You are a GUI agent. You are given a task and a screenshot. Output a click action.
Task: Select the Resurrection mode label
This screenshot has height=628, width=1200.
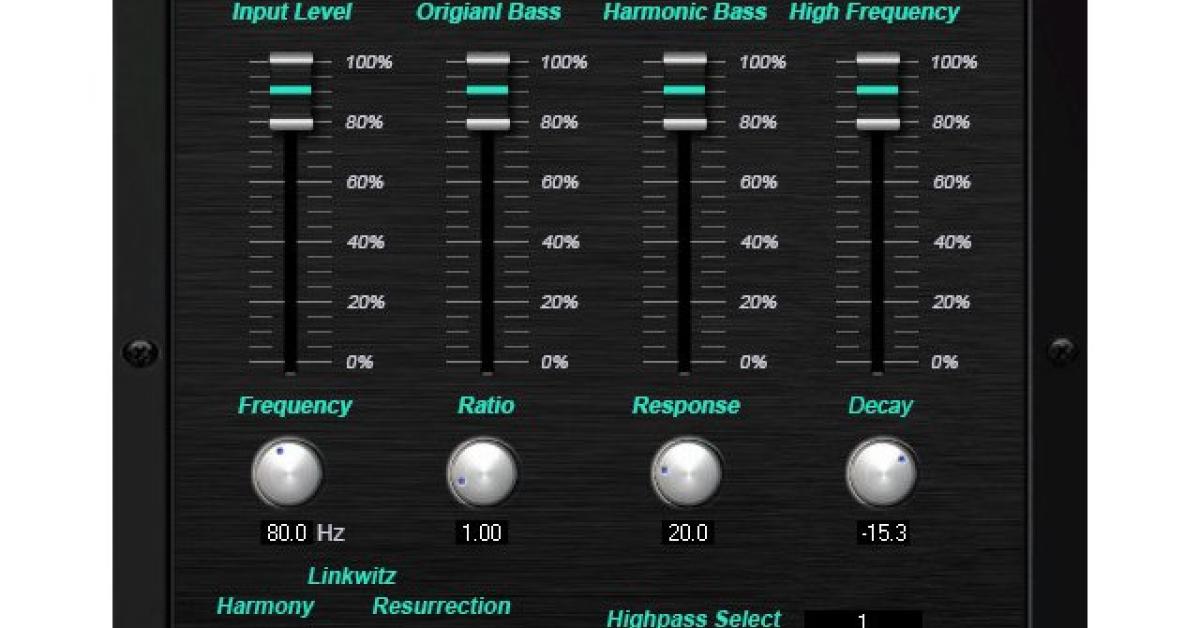441,606
